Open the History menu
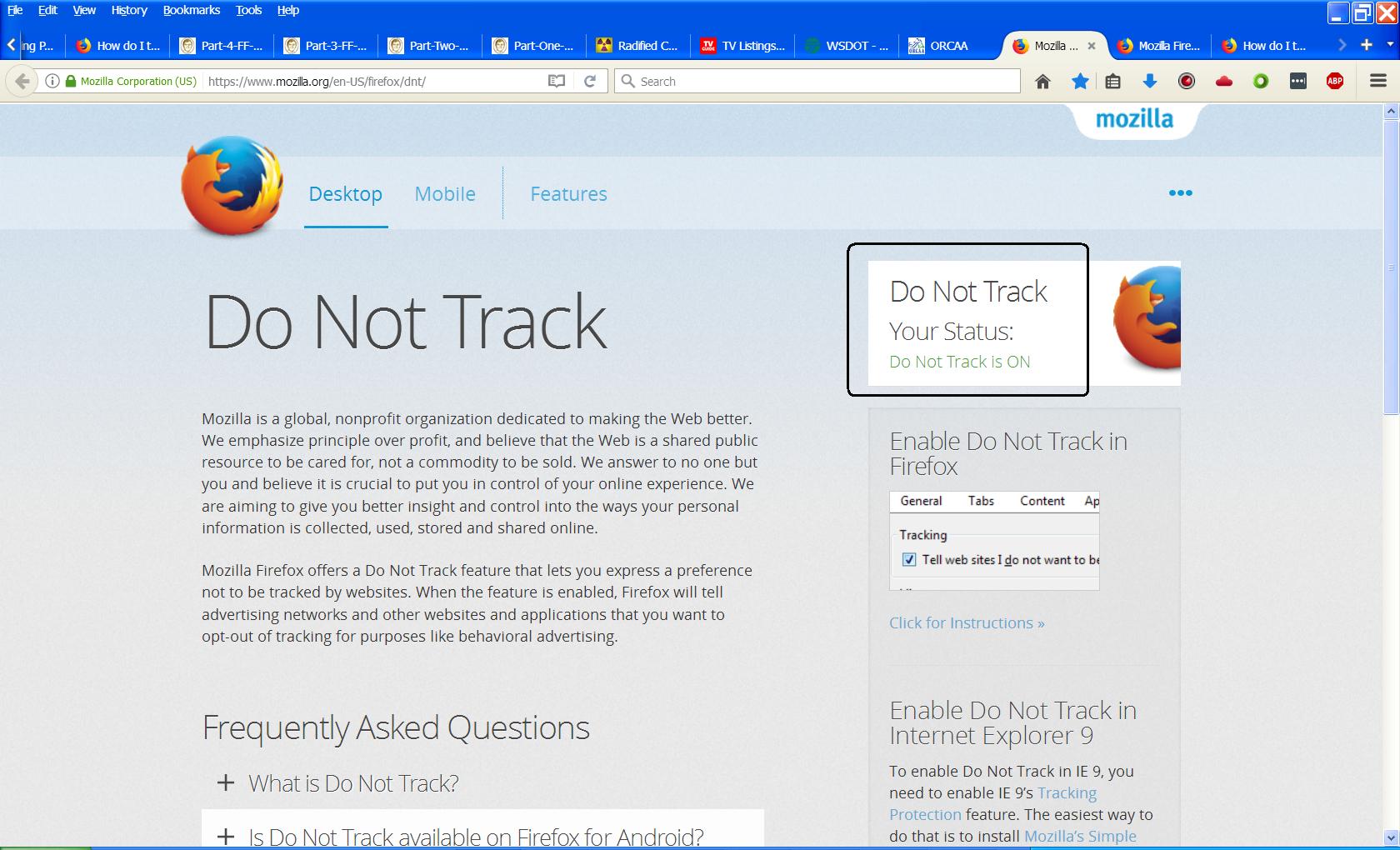 (129, 10)
